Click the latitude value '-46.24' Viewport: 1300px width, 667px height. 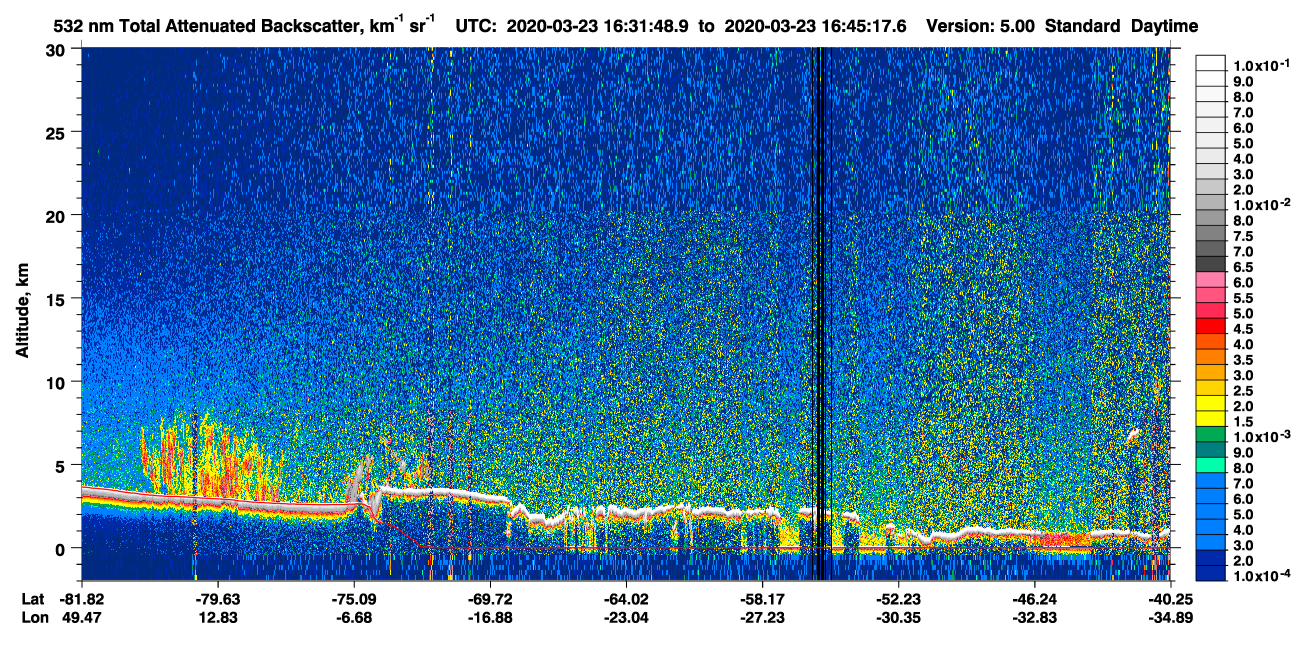(x=1034, y=599)
